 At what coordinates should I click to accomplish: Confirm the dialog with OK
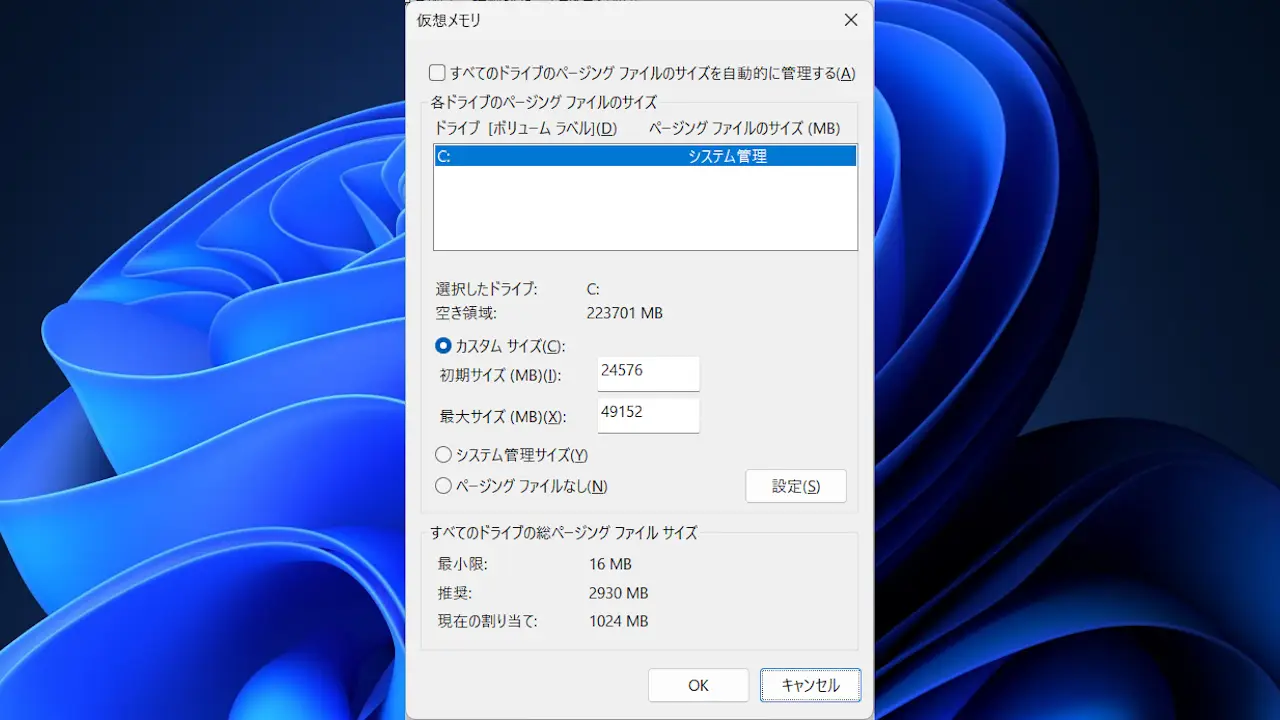pyautogui.click(x=698, y=685)
